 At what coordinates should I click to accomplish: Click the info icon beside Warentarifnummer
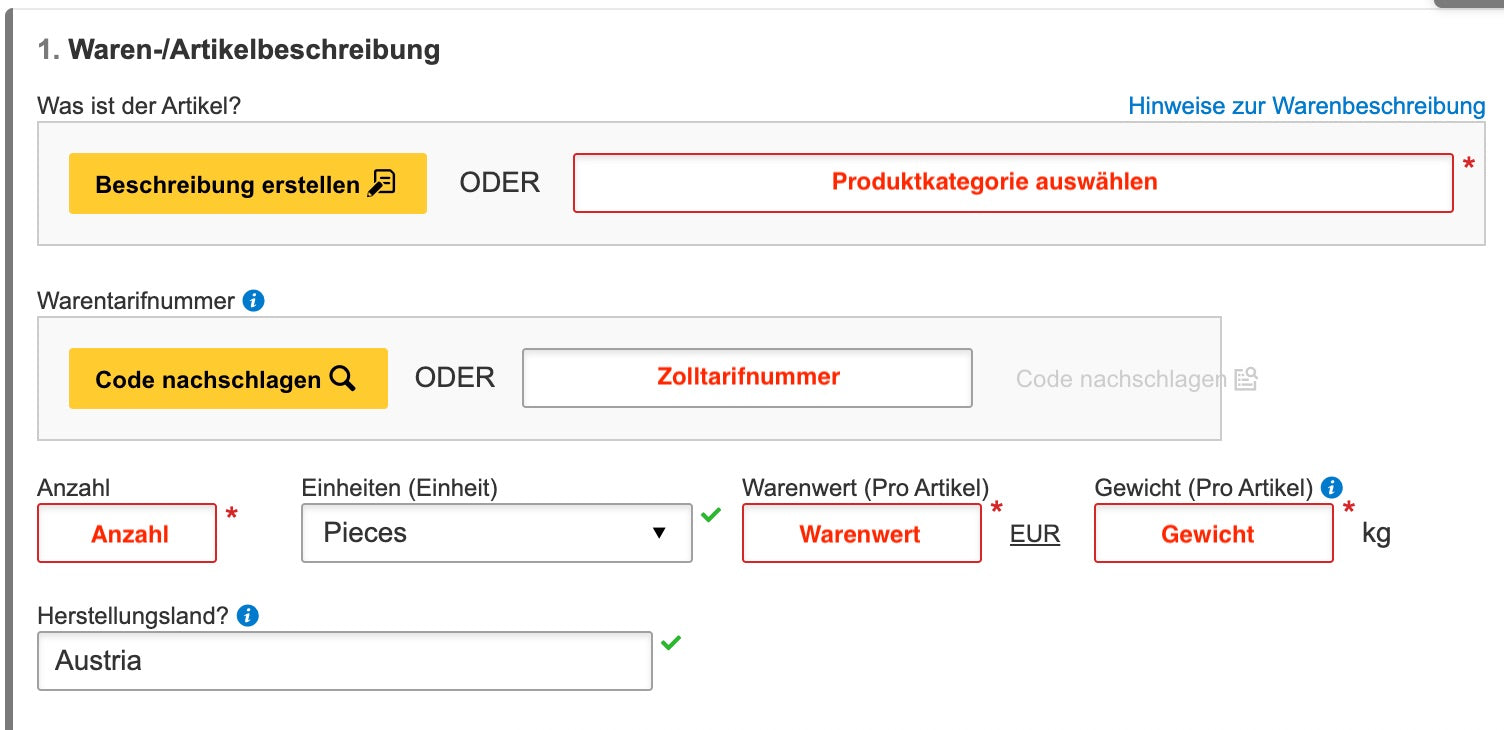click(x=254, y=300)
